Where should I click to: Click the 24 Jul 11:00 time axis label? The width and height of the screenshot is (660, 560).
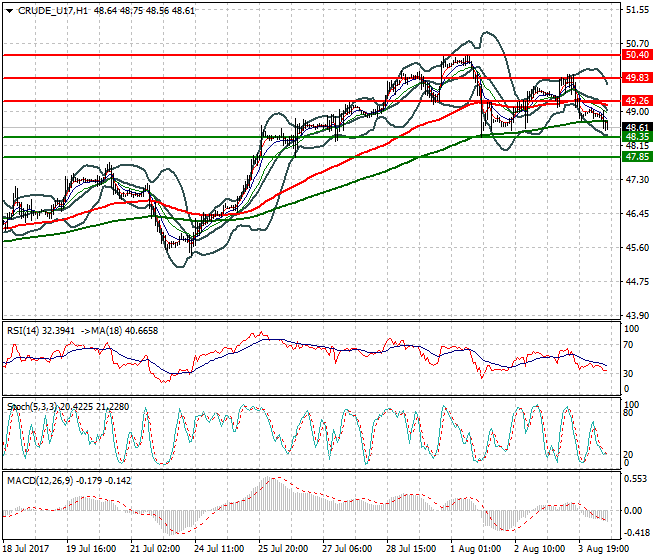[x=219, y=549]
